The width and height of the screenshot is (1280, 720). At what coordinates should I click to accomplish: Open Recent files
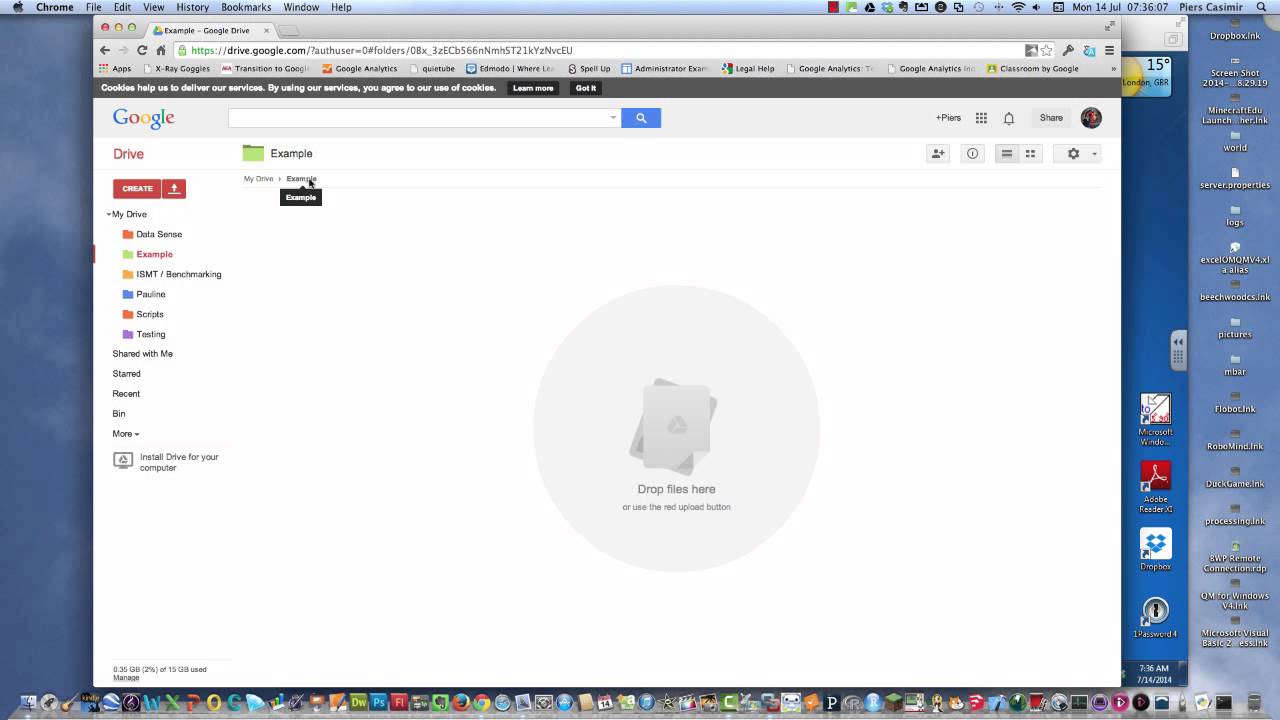click(126, 394)
